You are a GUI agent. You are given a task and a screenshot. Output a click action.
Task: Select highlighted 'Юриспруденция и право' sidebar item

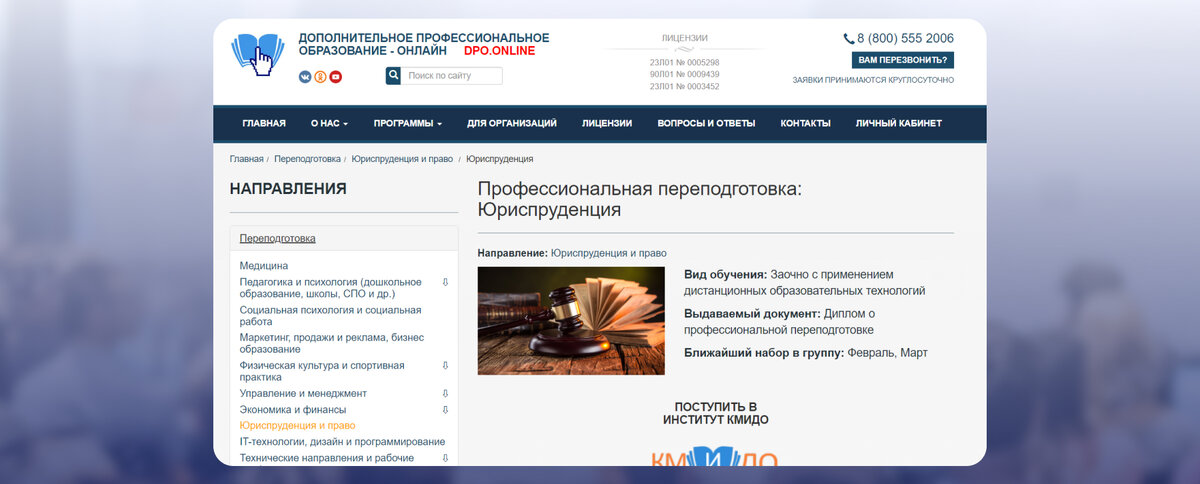point(297,426)
